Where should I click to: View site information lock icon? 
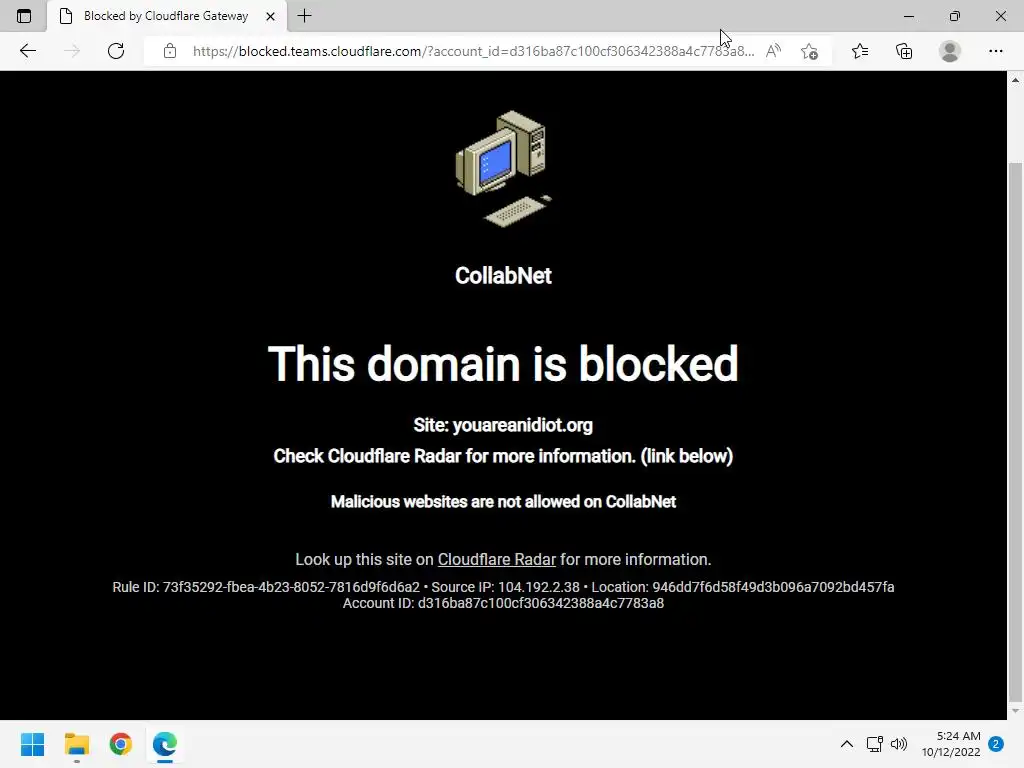[170, 51]
